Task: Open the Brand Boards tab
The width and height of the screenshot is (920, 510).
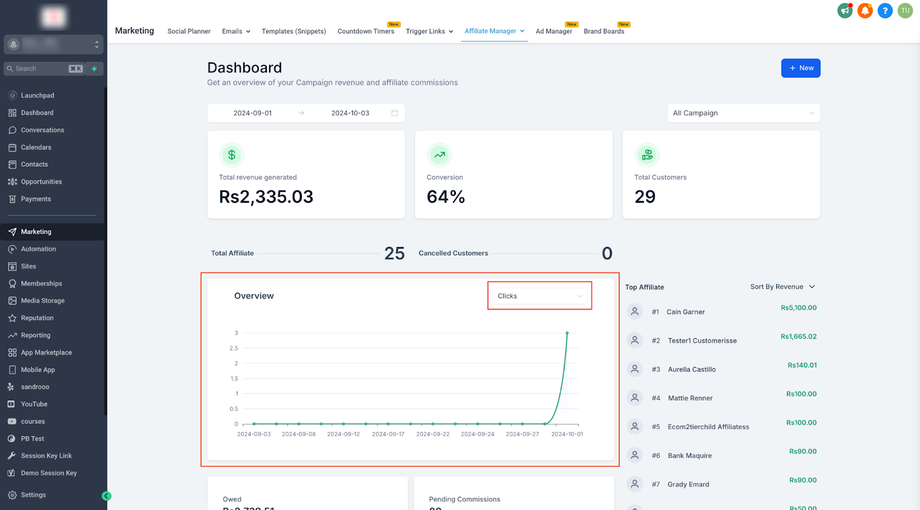Action: click(604, 31)
